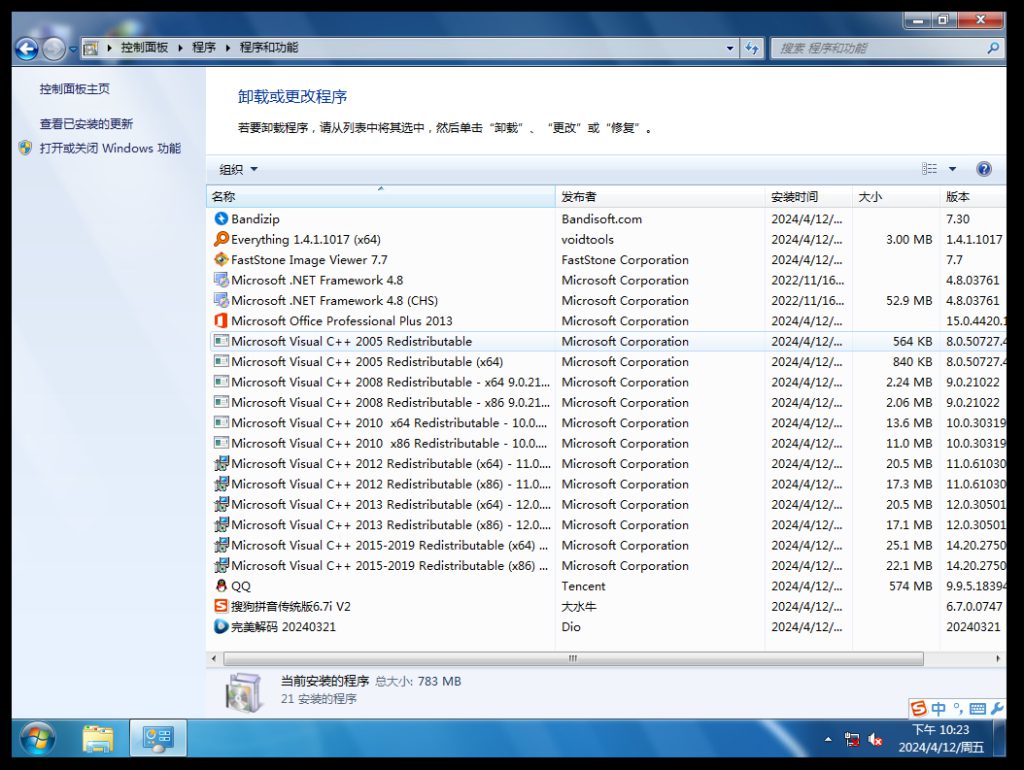1024x770 pixels.
Task: Open the 组织 dropdown menu
Action: click(x=239, y=169)
